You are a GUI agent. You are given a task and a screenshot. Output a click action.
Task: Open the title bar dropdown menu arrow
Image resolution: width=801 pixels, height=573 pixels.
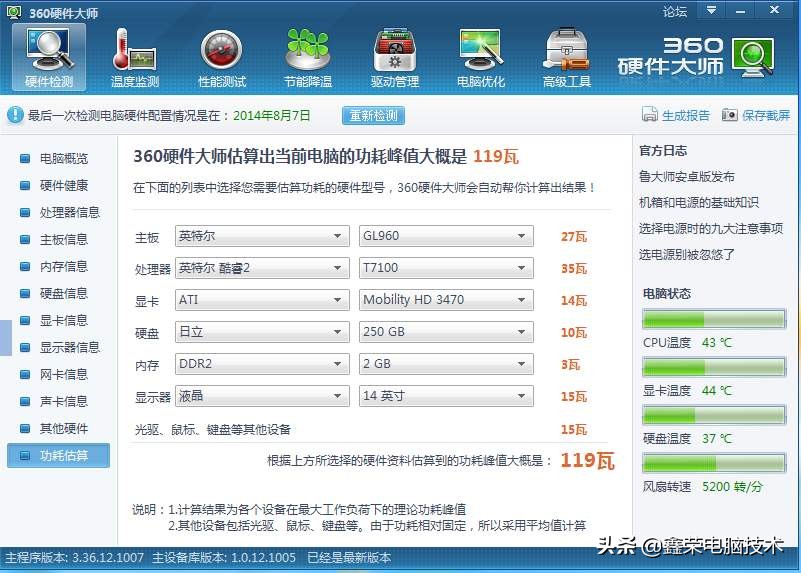711,10
